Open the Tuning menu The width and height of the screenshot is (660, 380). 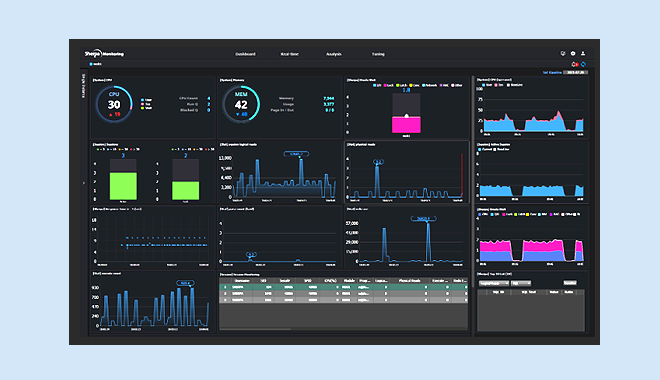pyautogui.click(x=378, y=54)
